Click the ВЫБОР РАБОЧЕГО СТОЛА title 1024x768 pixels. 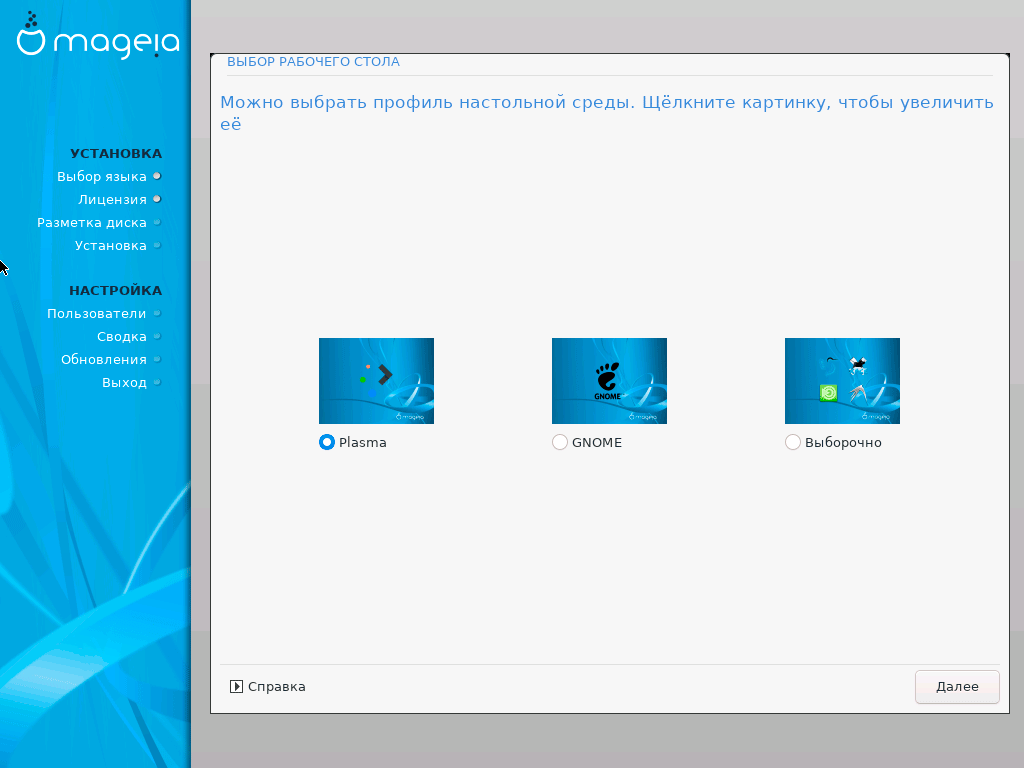(313, 62)
